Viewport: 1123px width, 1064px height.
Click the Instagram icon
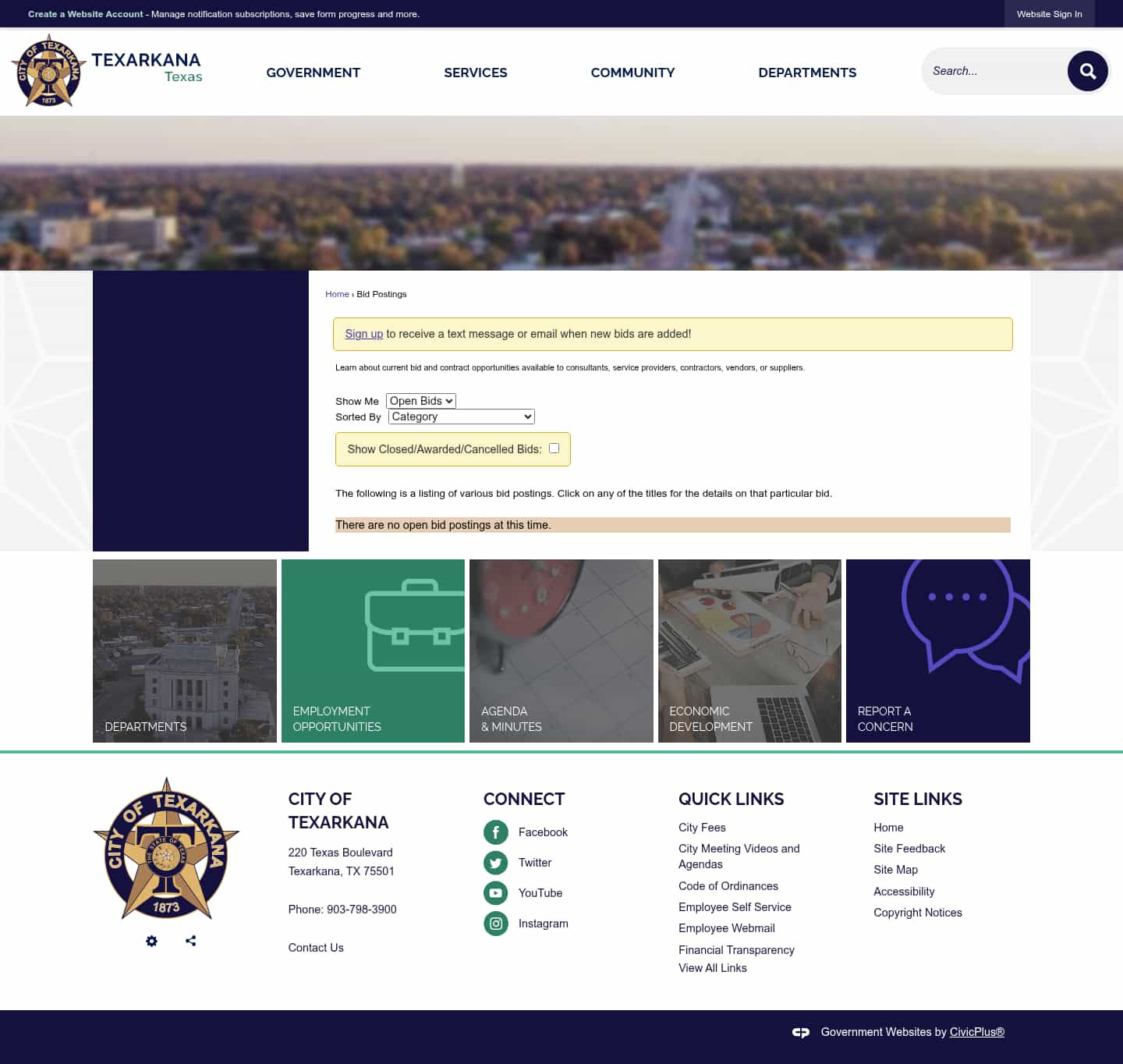(x=496, y=924)
